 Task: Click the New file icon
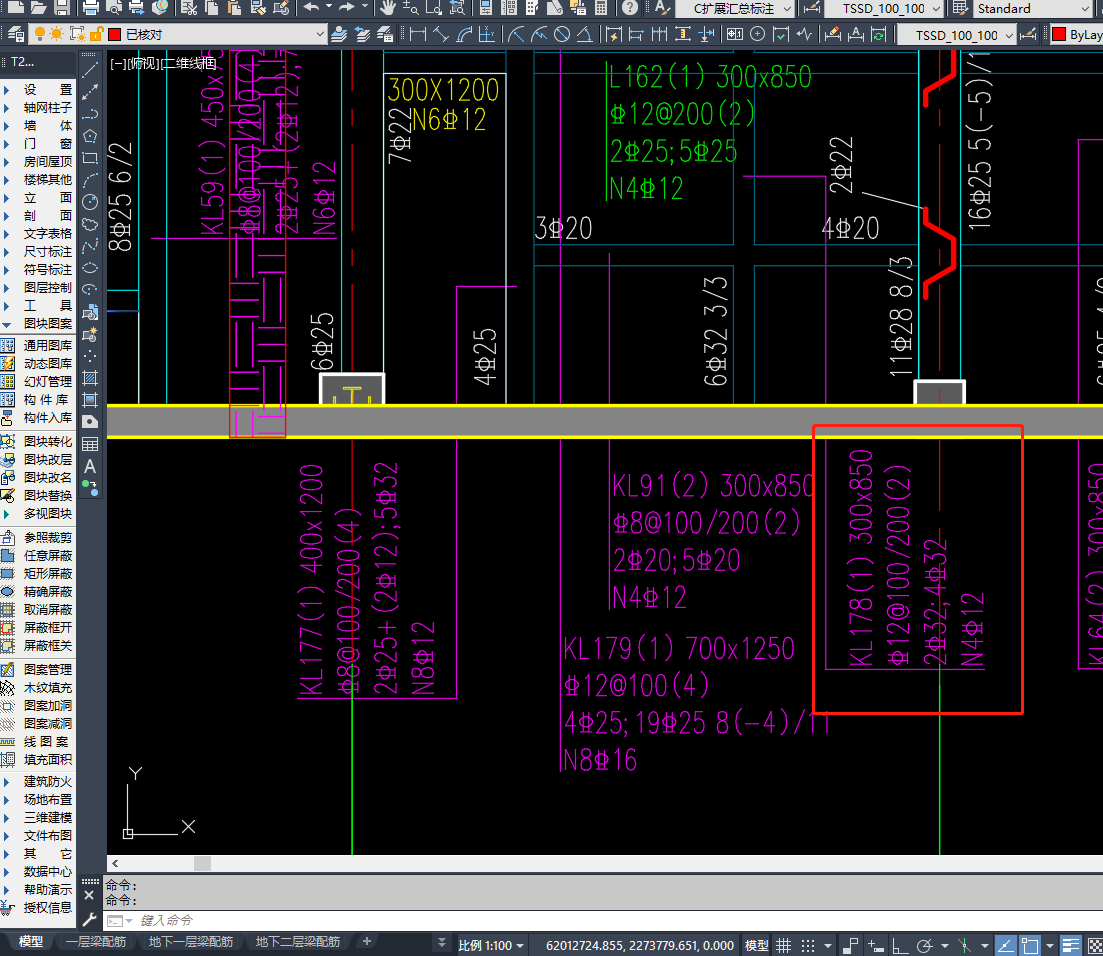[x=15, y=8]
